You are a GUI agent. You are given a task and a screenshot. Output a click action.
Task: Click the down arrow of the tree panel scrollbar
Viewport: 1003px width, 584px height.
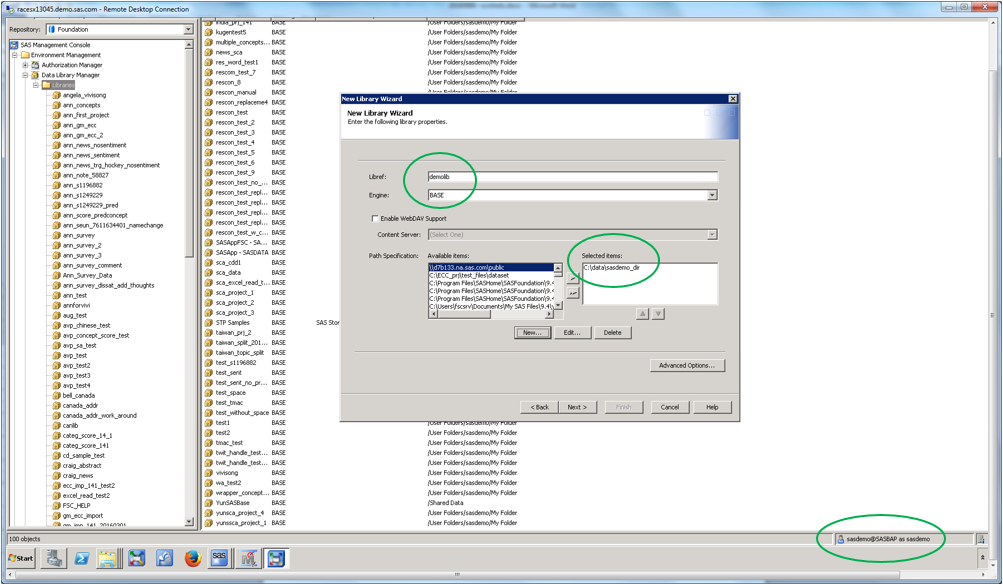point(189,521)
